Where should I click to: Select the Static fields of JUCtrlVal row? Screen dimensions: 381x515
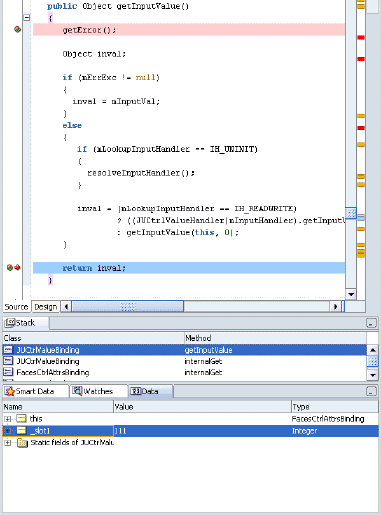pos(190,443)
